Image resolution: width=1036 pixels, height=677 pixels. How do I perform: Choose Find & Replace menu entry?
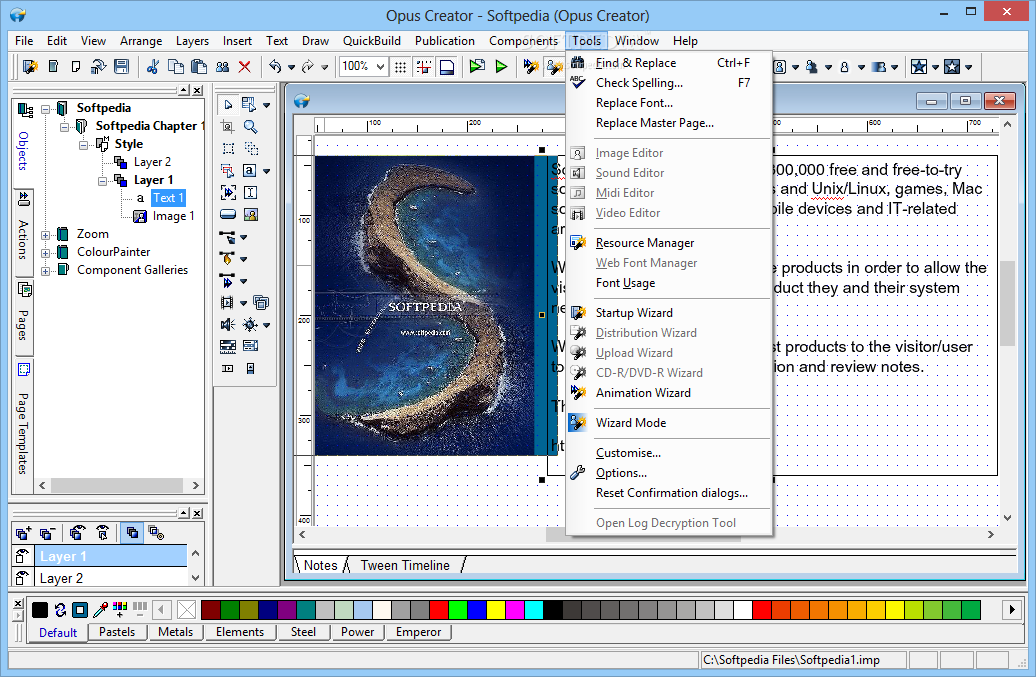[669, 63]
